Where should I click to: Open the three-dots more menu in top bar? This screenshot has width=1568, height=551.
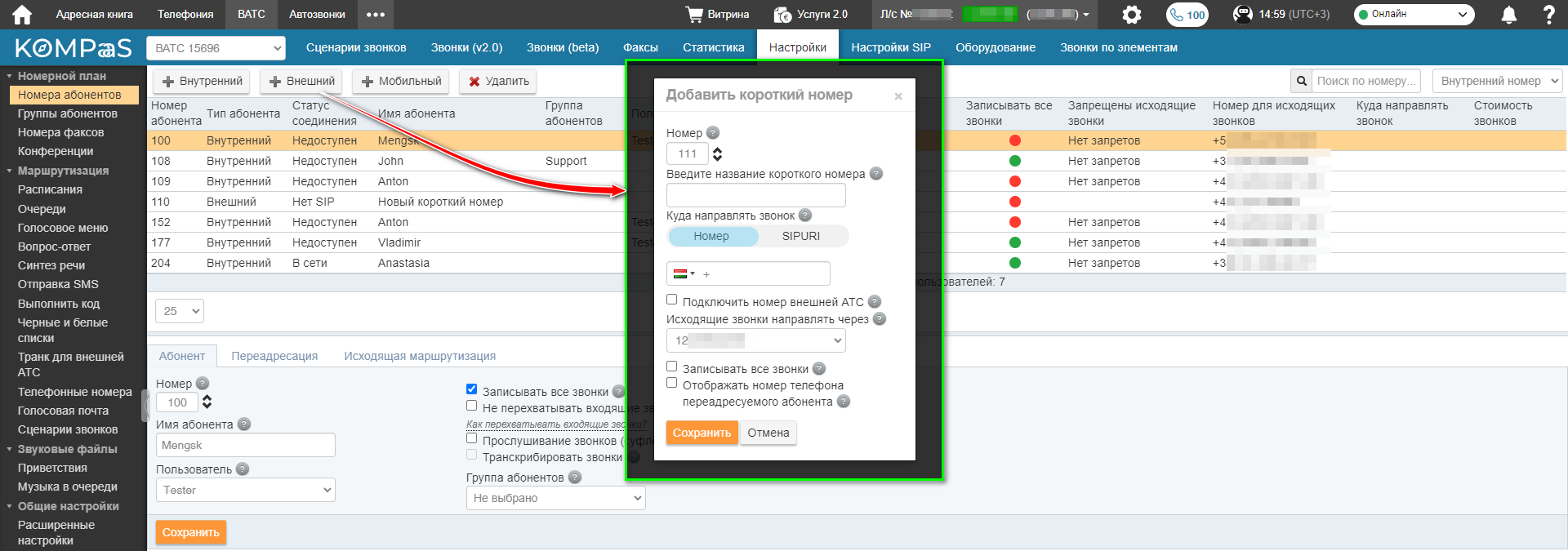click(x=375, y=15)
